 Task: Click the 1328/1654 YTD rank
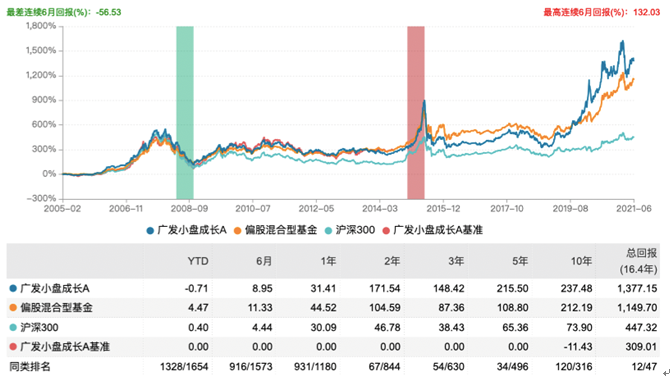point(184,367)
